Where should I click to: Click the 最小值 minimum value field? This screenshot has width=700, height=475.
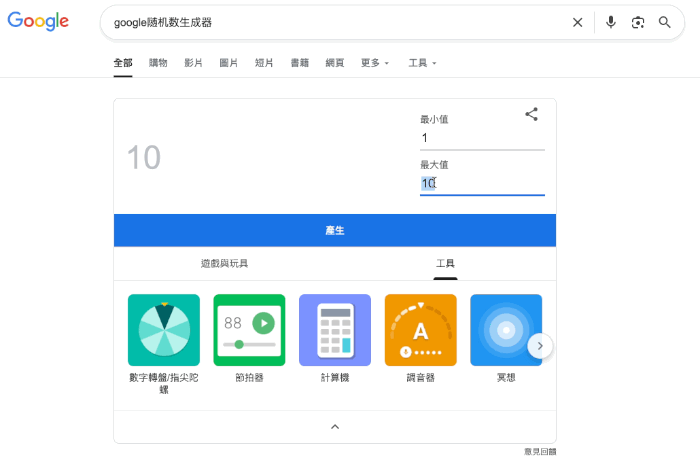click(x=482, y=138)
